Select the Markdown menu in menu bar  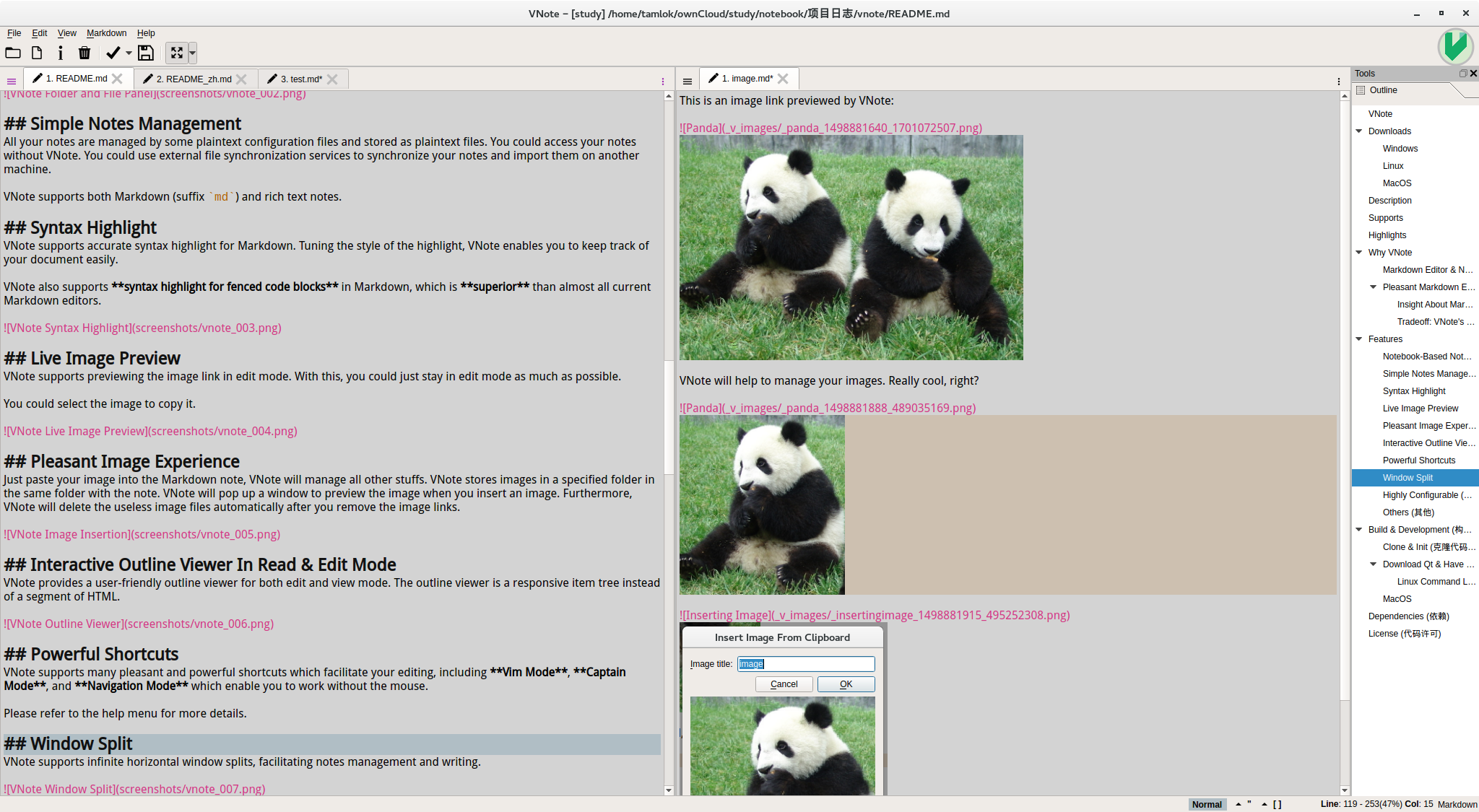pyautogui.click(x=106, y=32)
